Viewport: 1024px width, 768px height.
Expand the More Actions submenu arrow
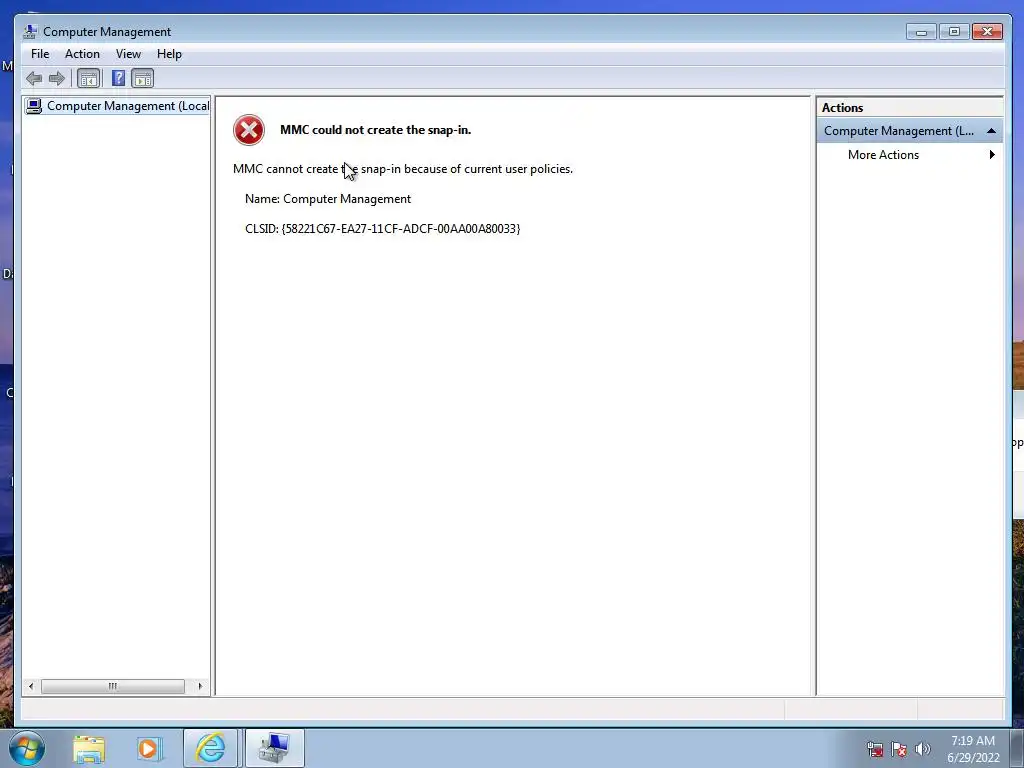point(992,155)
